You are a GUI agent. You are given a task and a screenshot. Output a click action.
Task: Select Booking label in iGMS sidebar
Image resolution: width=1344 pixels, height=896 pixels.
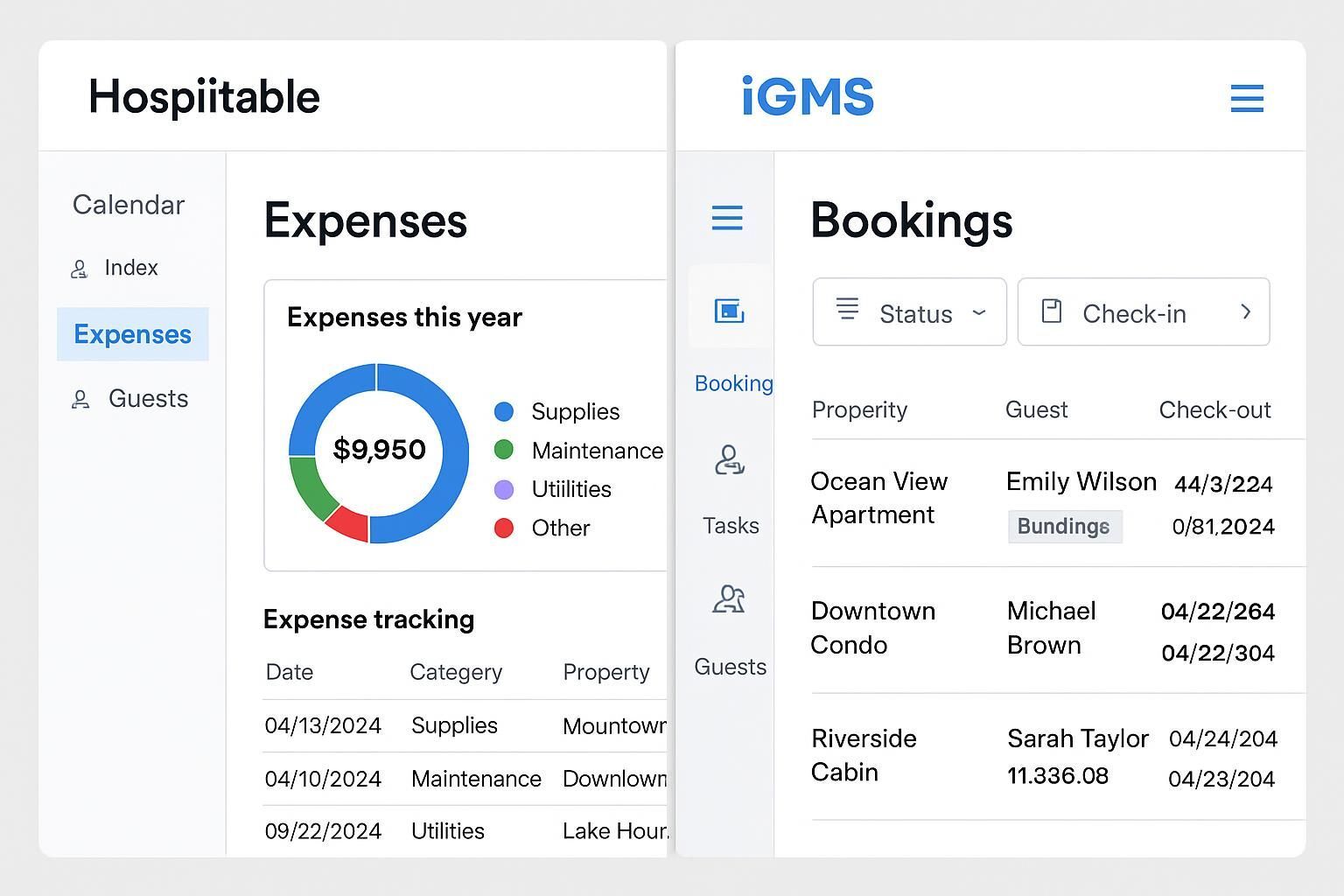(733, 383)
